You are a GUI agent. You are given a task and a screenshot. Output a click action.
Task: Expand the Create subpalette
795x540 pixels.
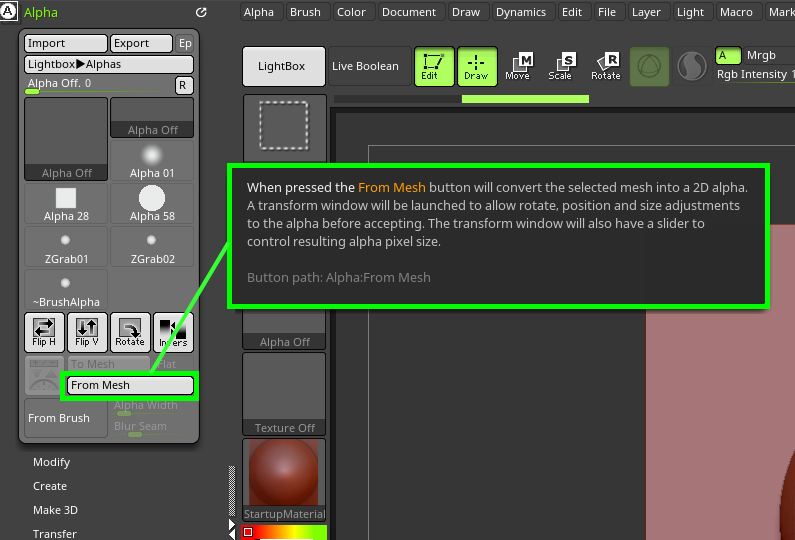(x=50, y=486)
